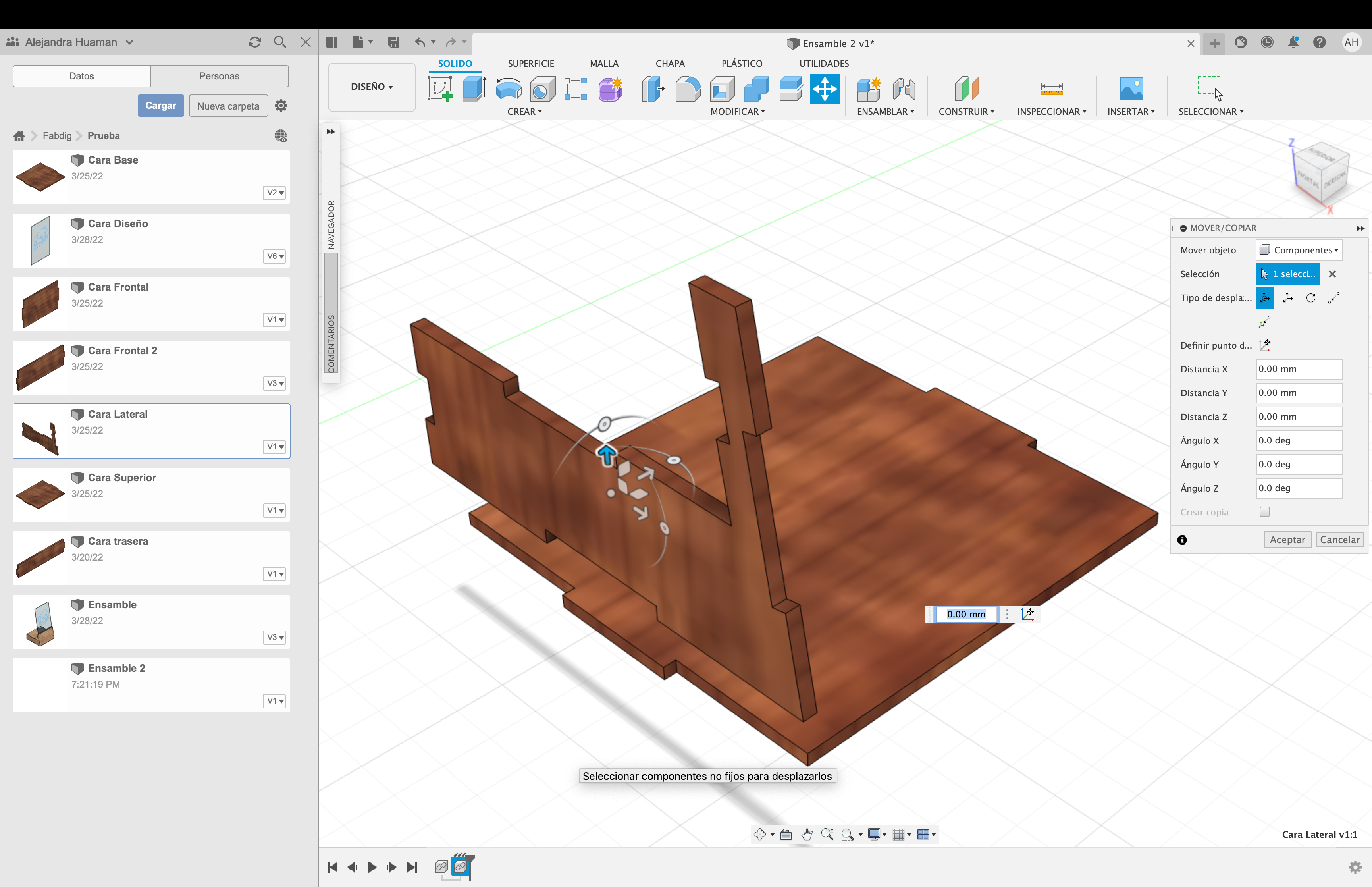Viewport: 1372px width, 887px height.
Task: Select point to position displacement type
Action: coord(1265,322)
